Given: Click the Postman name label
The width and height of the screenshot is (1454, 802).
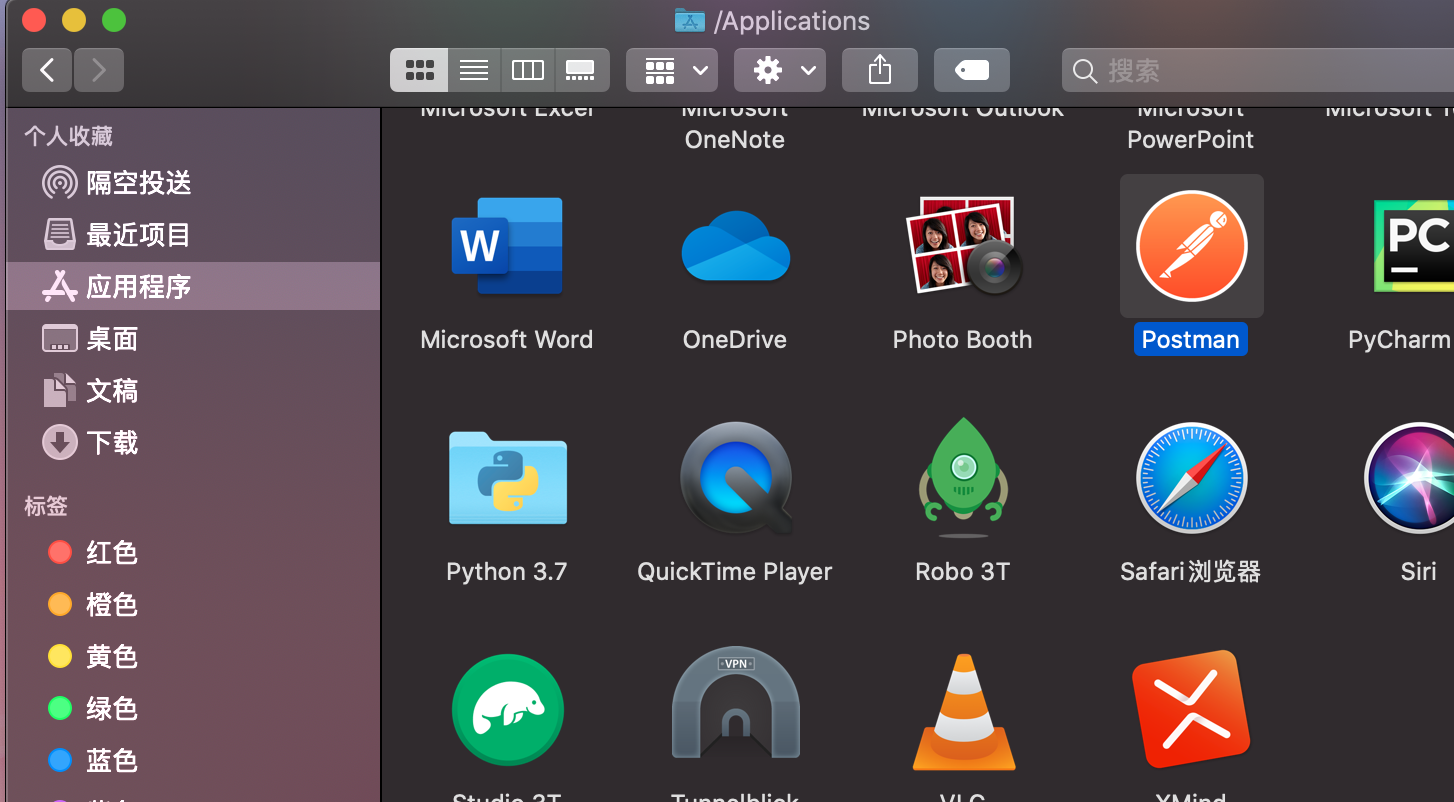Looking at the screenshot, I should (1190, 339).
